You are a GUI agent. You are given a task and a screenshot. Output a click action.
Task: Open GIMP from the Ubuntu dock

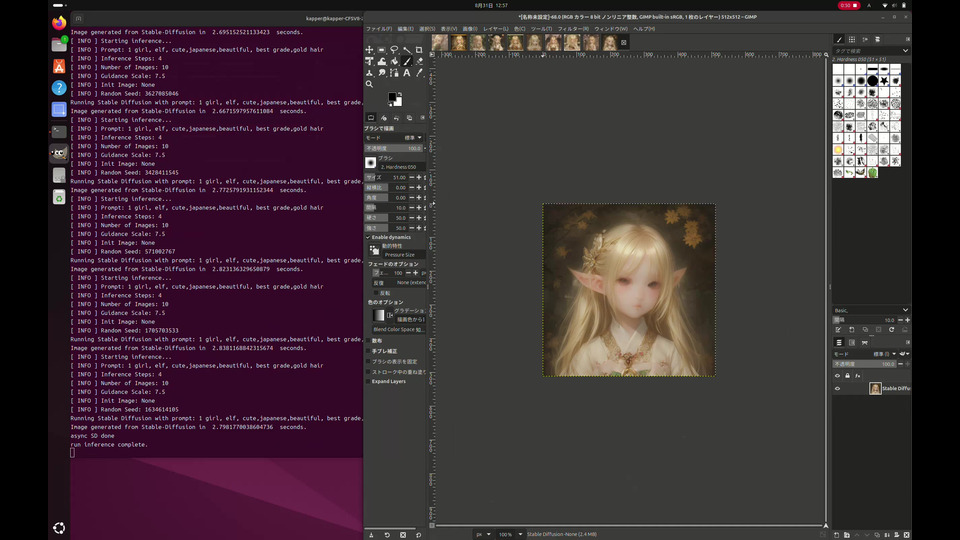59,153
